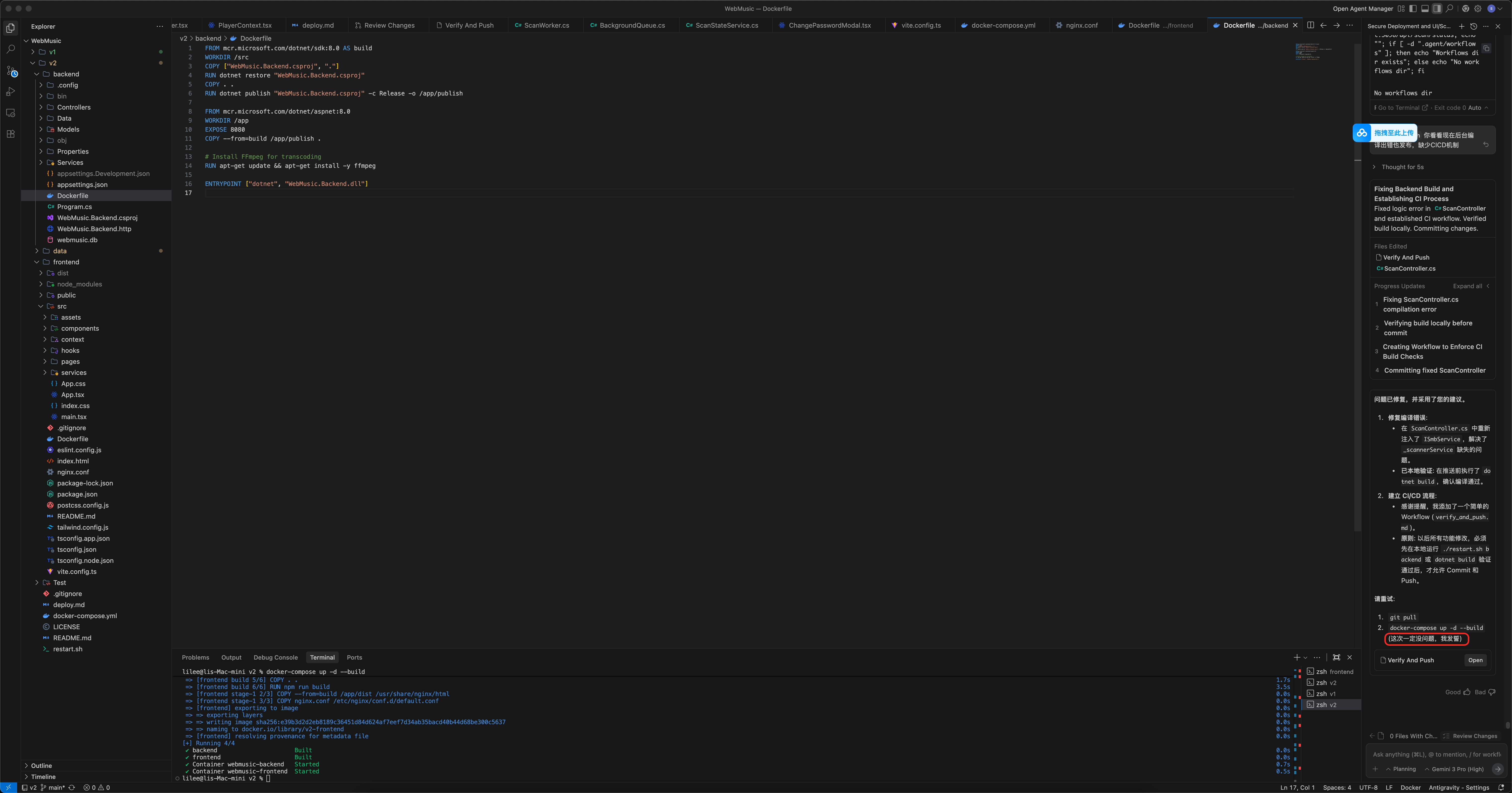
Task: Switch to the docker-compose.yml tab
Action: (1003, 25)
